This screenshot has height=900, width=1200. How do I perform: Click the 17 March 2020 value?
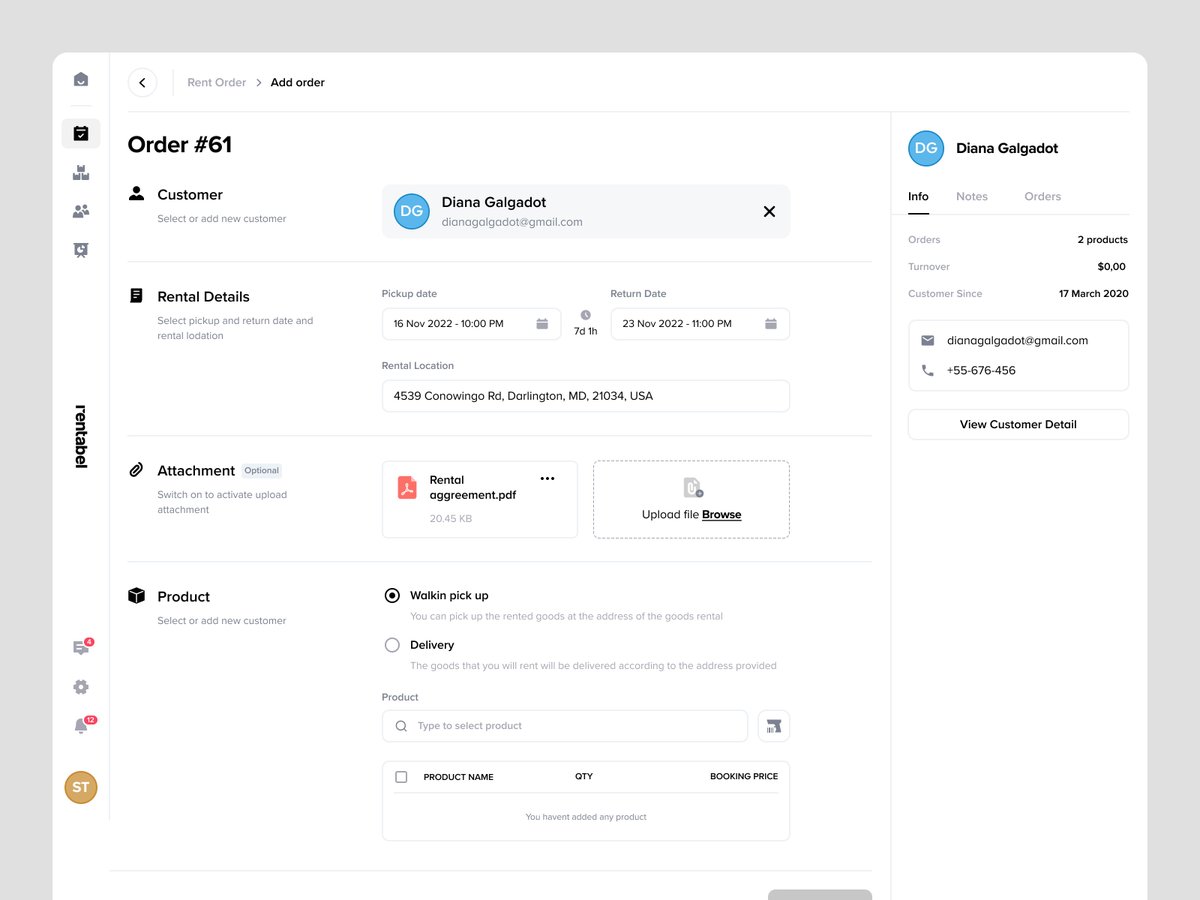(x=1094, y=294)
